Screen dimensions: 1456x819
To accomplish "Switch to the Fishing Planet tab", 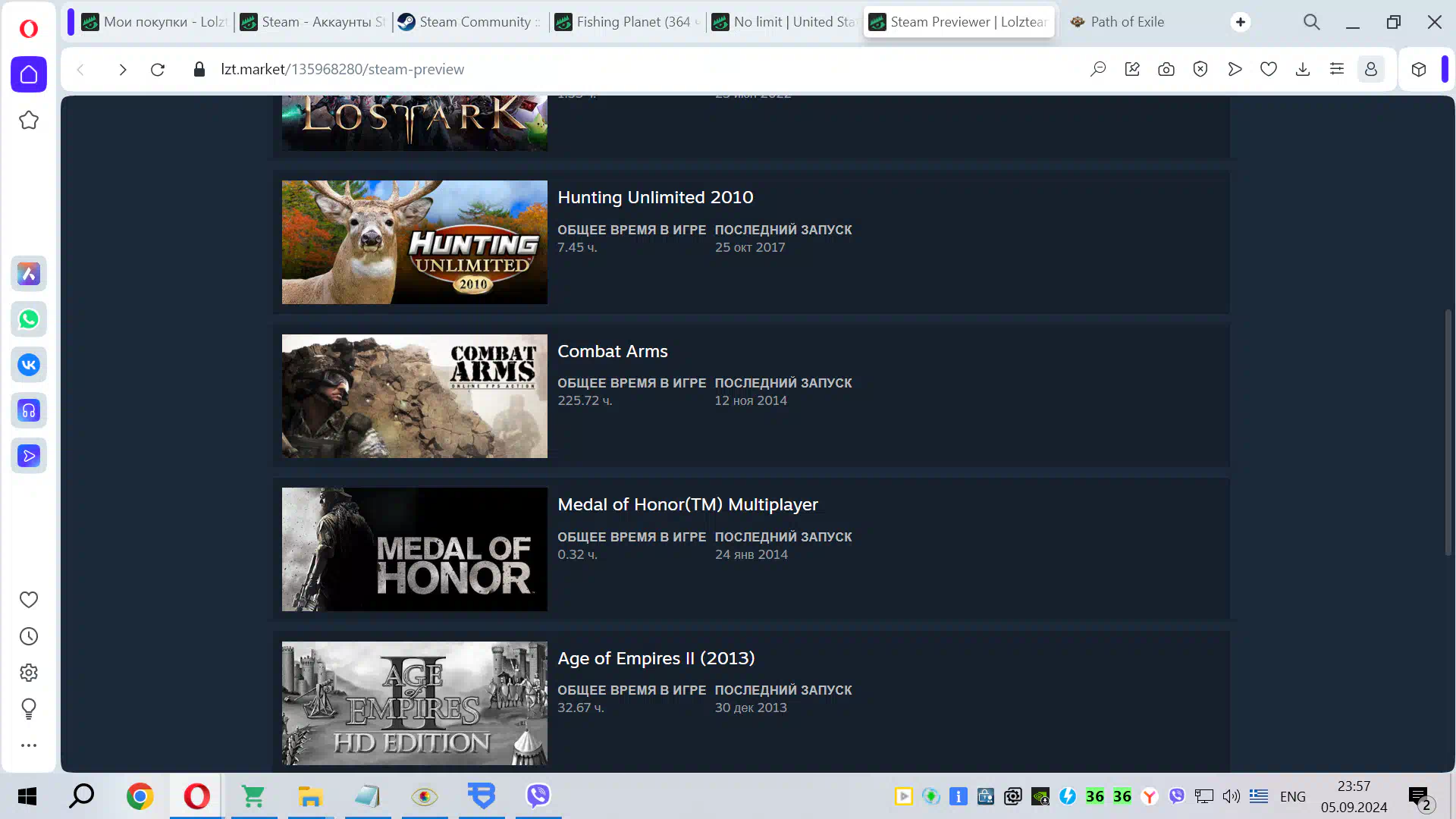I will click(627, 22).
